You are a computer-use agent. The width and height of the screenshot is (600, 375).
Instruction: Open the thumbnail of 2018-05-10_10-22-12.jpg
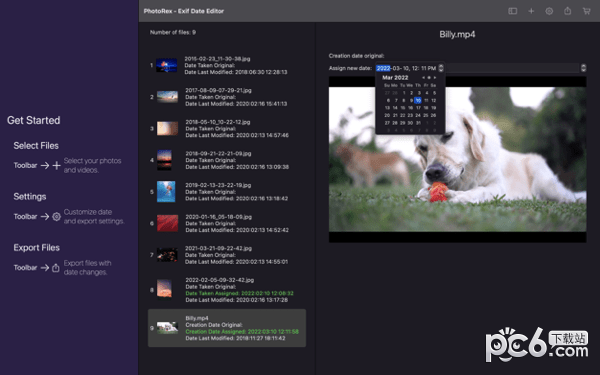[167, 129]
